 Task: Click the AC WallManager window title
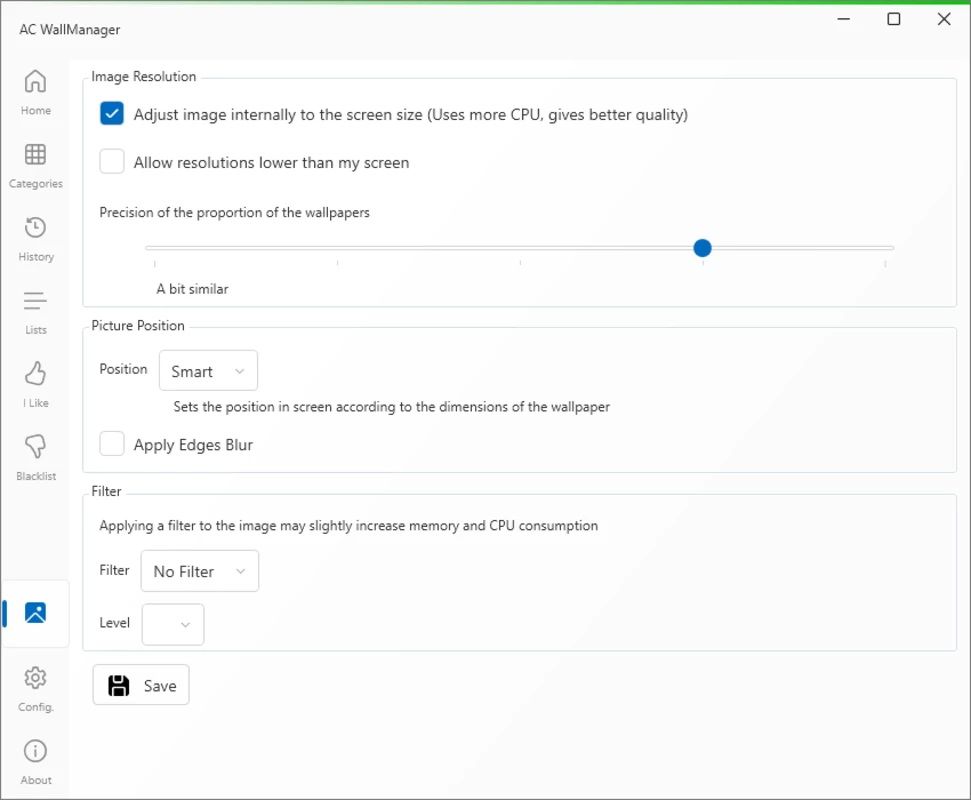pyautogui.click(x=69, y=30)
